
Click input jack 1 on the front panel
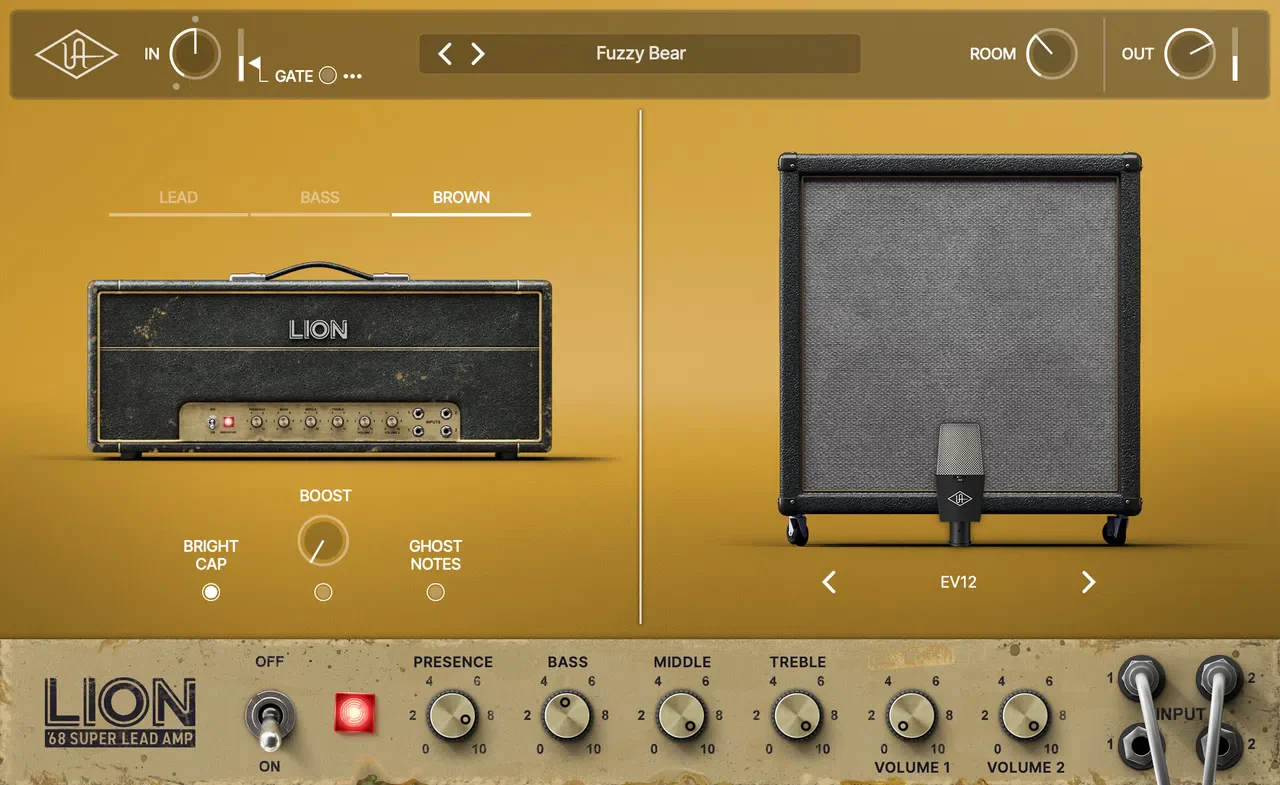1143,677
